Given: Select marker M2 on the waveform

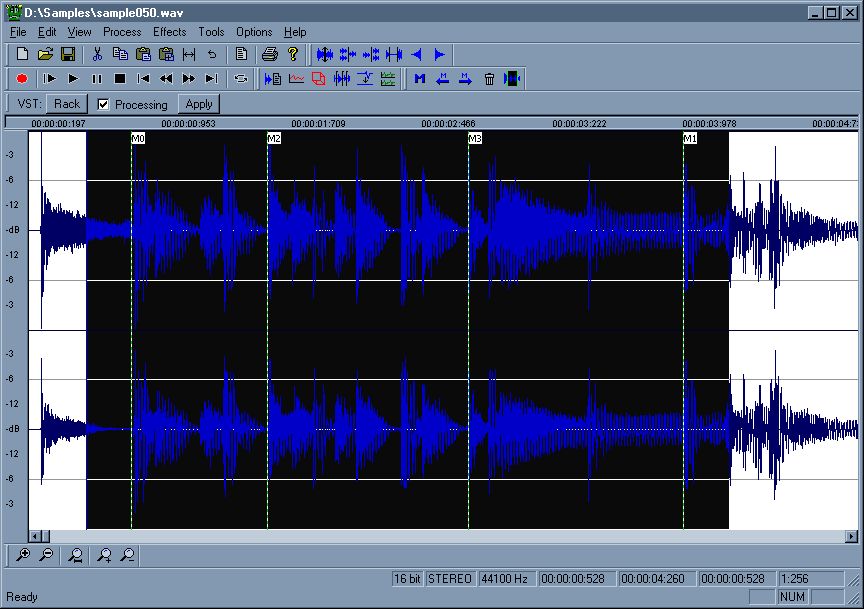Looking at the screenshot, I should [x=274, y=138].
